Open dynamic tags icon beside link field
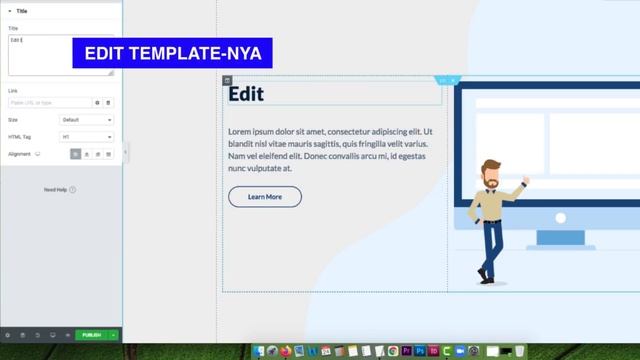 (x=108, y=103)
